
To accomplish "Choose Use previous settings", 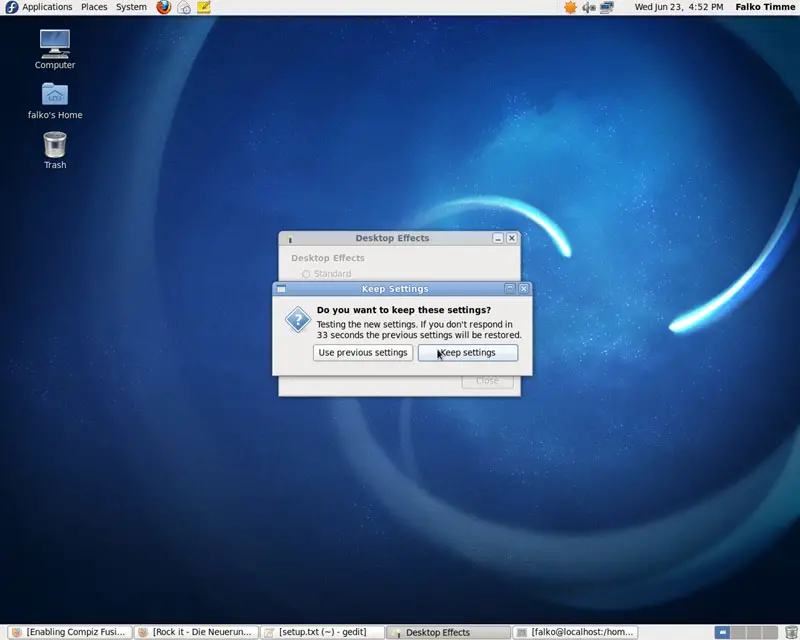I will click(x=363, y=353).
